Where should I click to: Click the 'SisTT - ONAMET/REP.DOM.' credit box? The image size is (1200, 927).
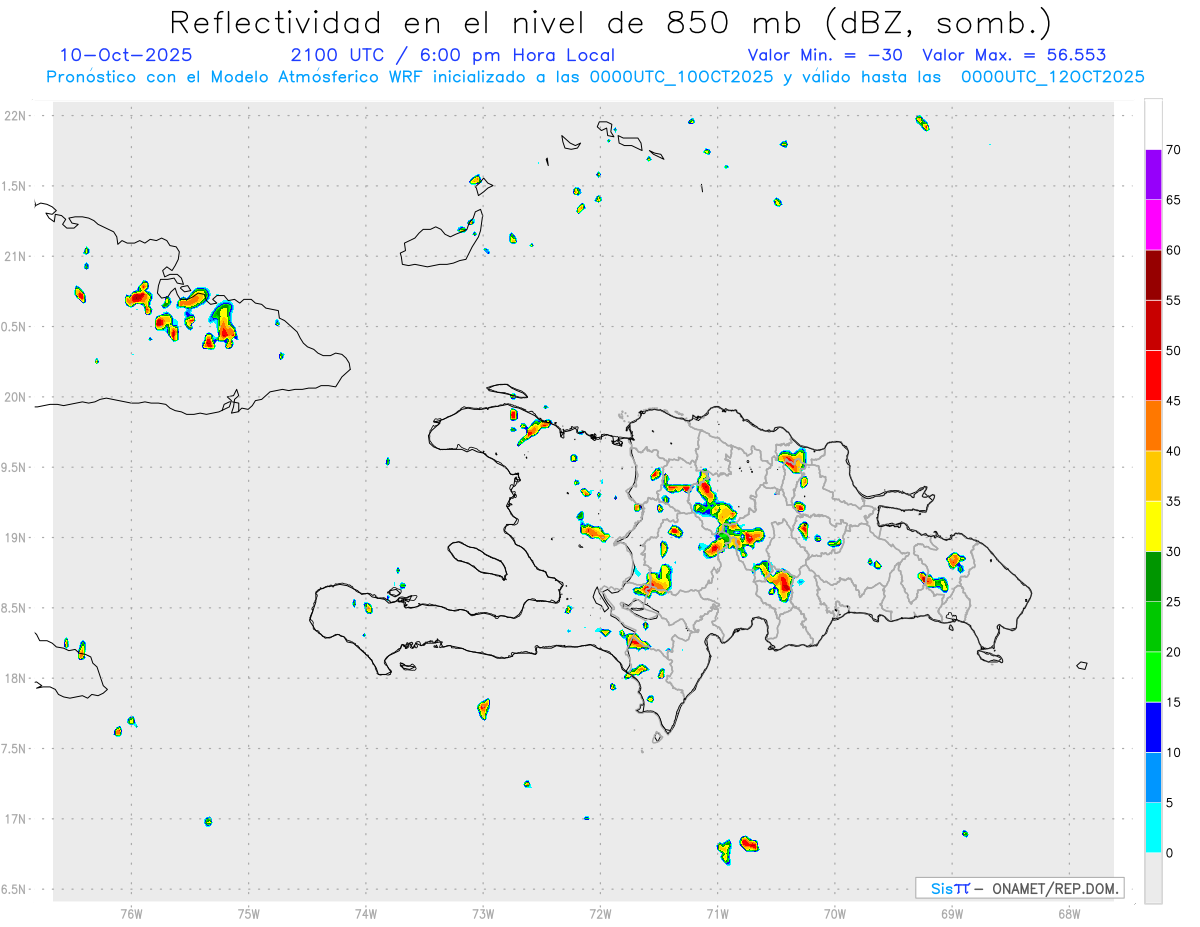1019,888
